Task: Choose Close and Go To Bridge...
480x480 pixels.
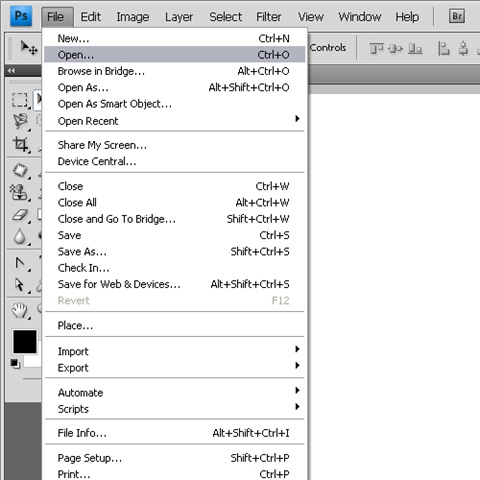Action: [x=175, y=219]
